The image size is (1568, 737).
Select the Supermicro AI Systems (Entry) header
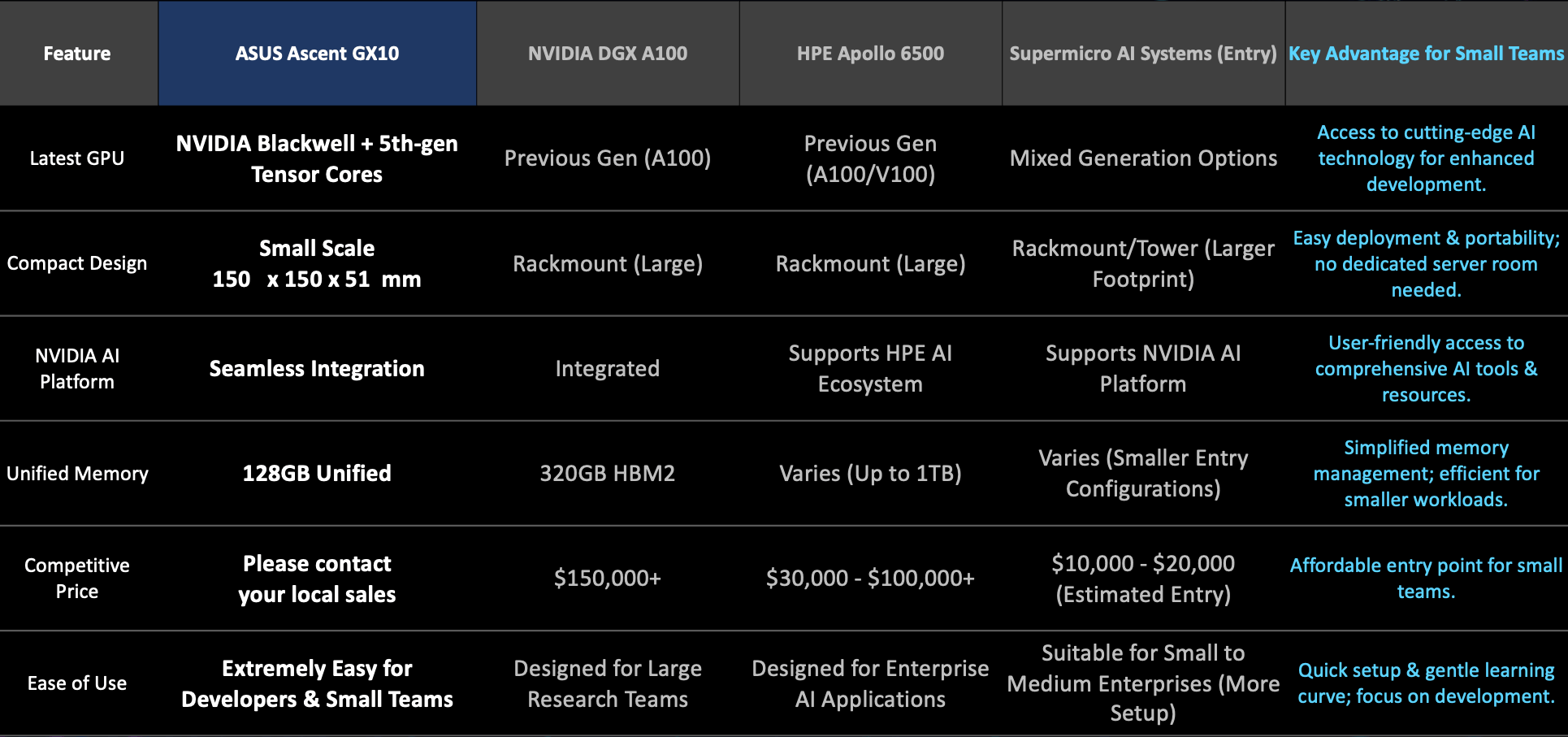pyautogui.click(x=1142, y=54)
